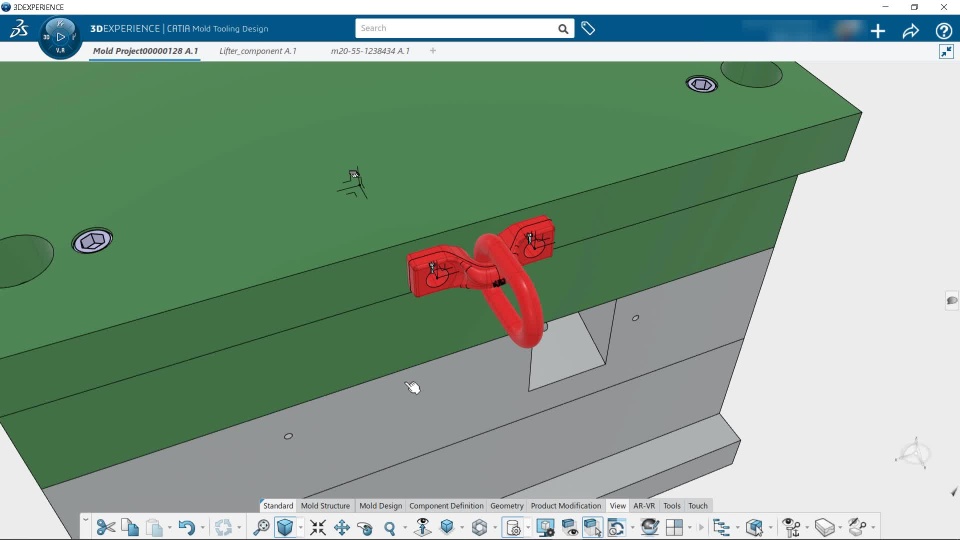Screen dimensions: 960x540
Task: Click the monitor with gear display icon
Action: [x=546, y=527]
